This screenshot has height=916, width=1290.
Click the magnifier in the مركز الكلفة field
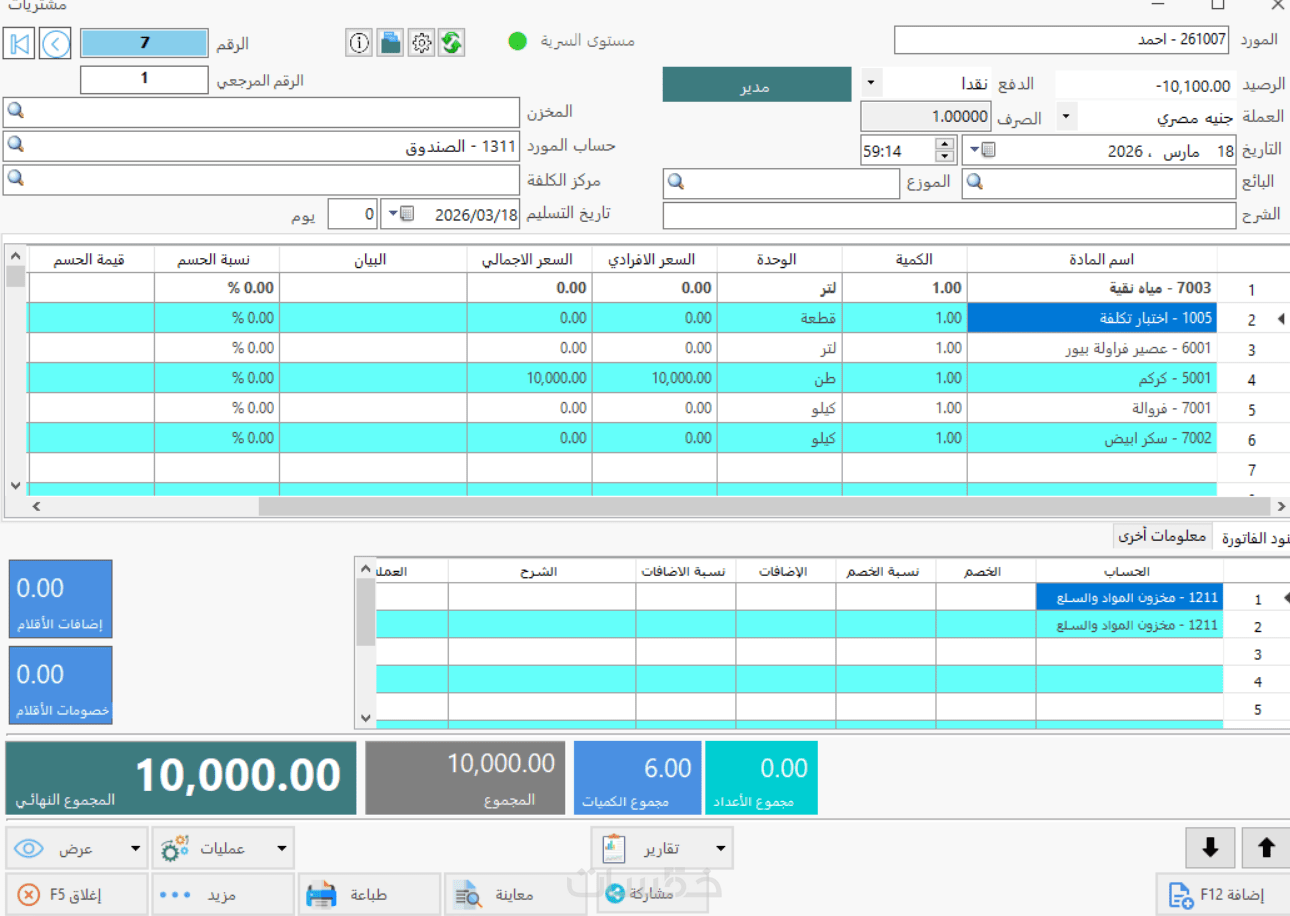click(15, 179)
